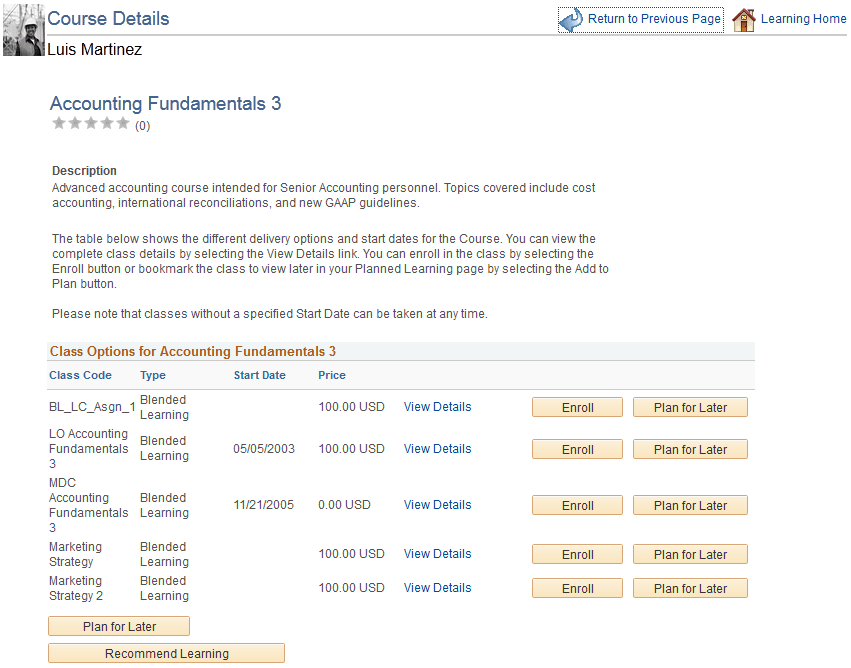View Details for Marketing Strategy

[437, 554]
